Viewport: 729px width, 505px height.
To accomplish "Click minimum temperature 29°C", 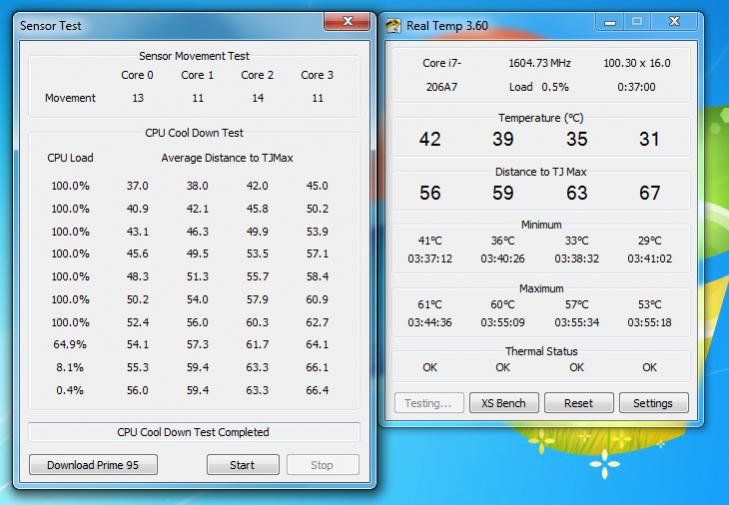I will 649,241.
